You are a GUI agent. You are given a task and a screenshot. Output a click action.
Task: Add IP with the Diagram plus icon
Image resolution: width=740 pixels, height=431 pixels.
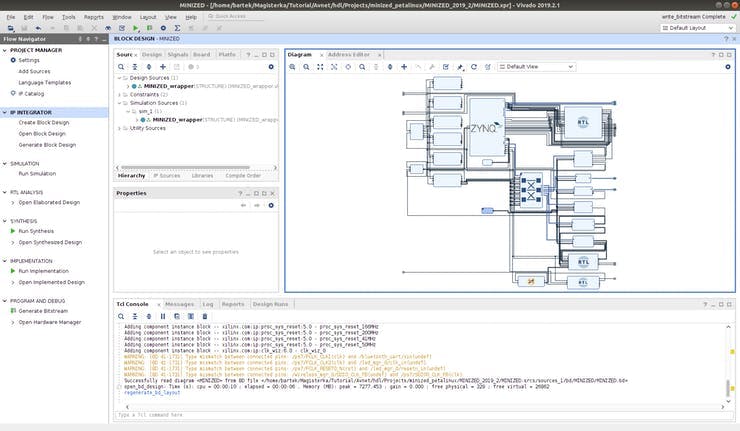404,66
